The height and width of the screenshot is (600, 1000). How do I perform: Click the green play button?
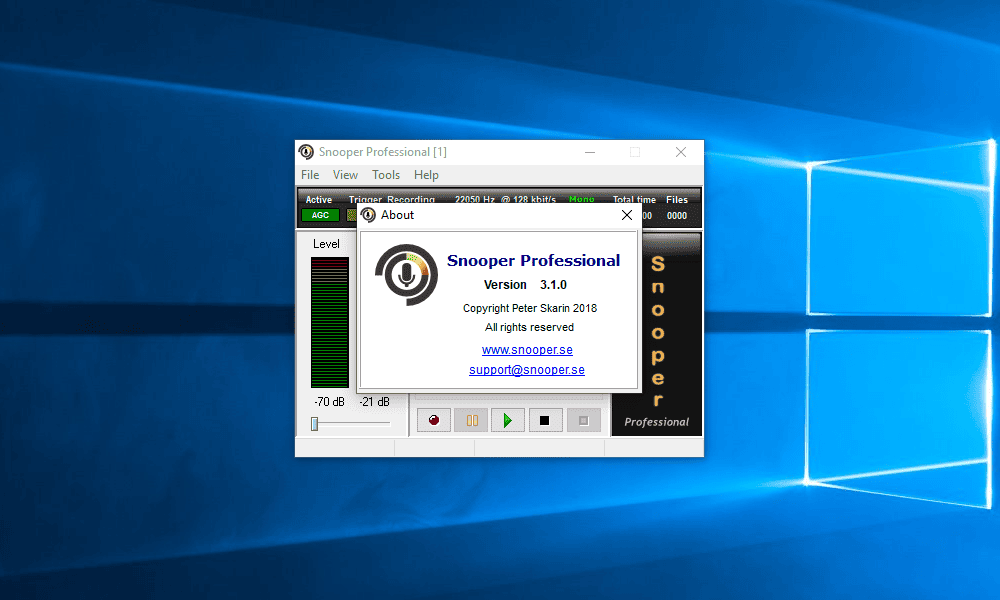pos(508,420)
